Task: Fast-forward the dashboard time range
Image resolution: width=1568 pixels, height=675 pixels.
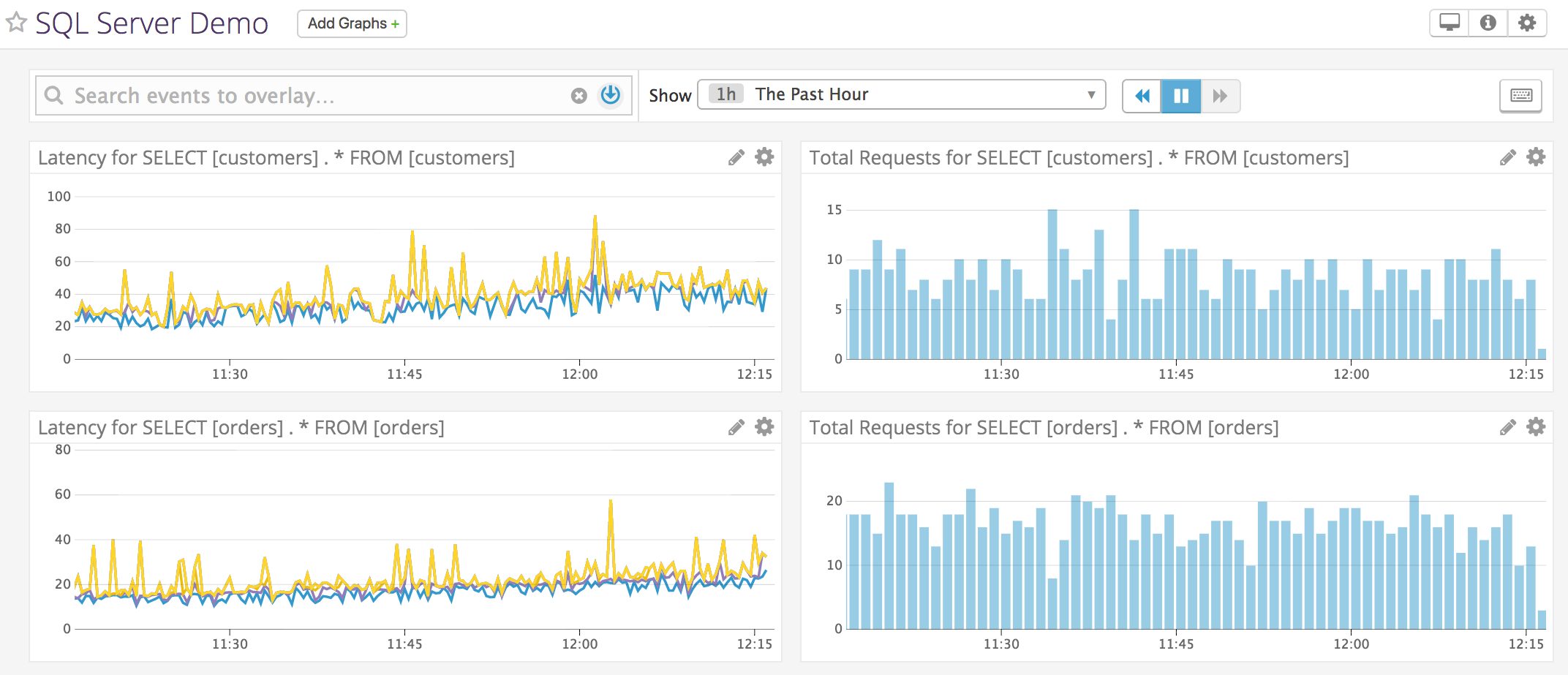Action: 1220,95
